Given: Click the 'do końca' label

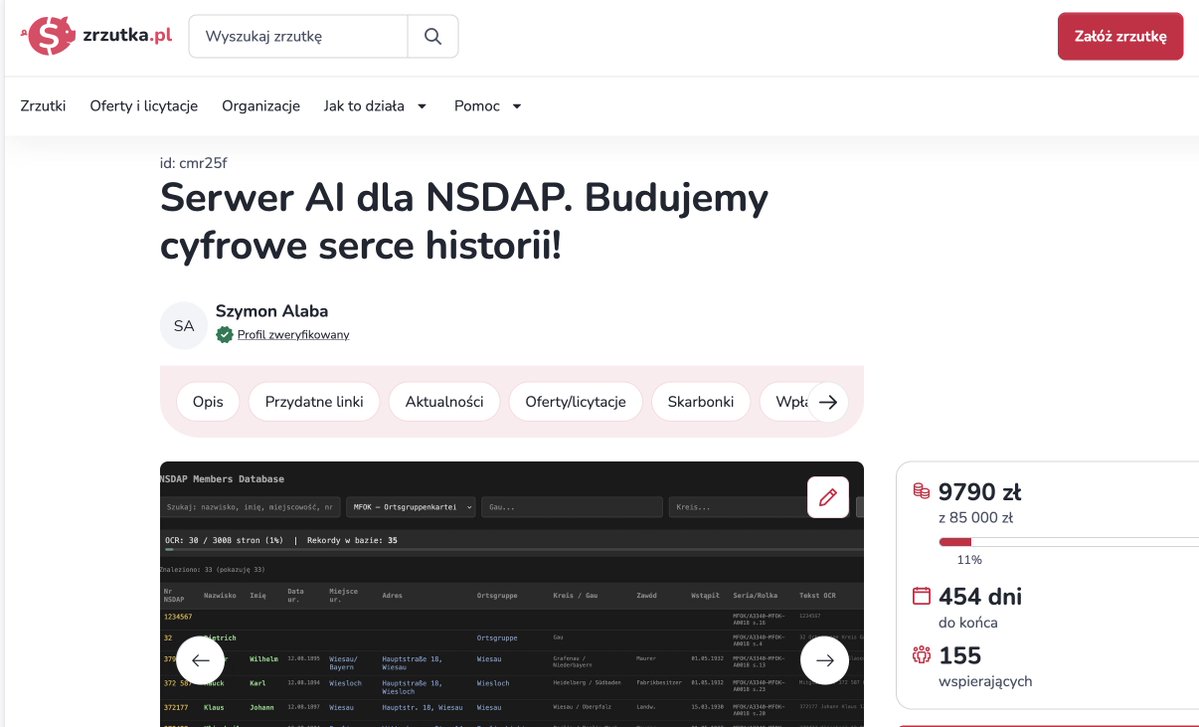Looking at the screenshot, I should pos(968,622).
